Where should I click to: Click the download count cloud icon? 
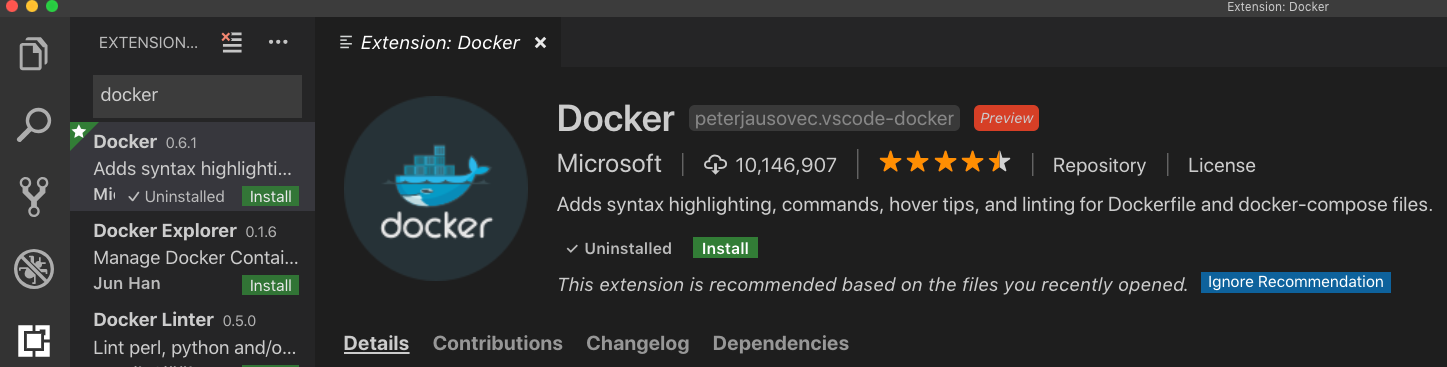pyautogui.click(x=715, y=164)
